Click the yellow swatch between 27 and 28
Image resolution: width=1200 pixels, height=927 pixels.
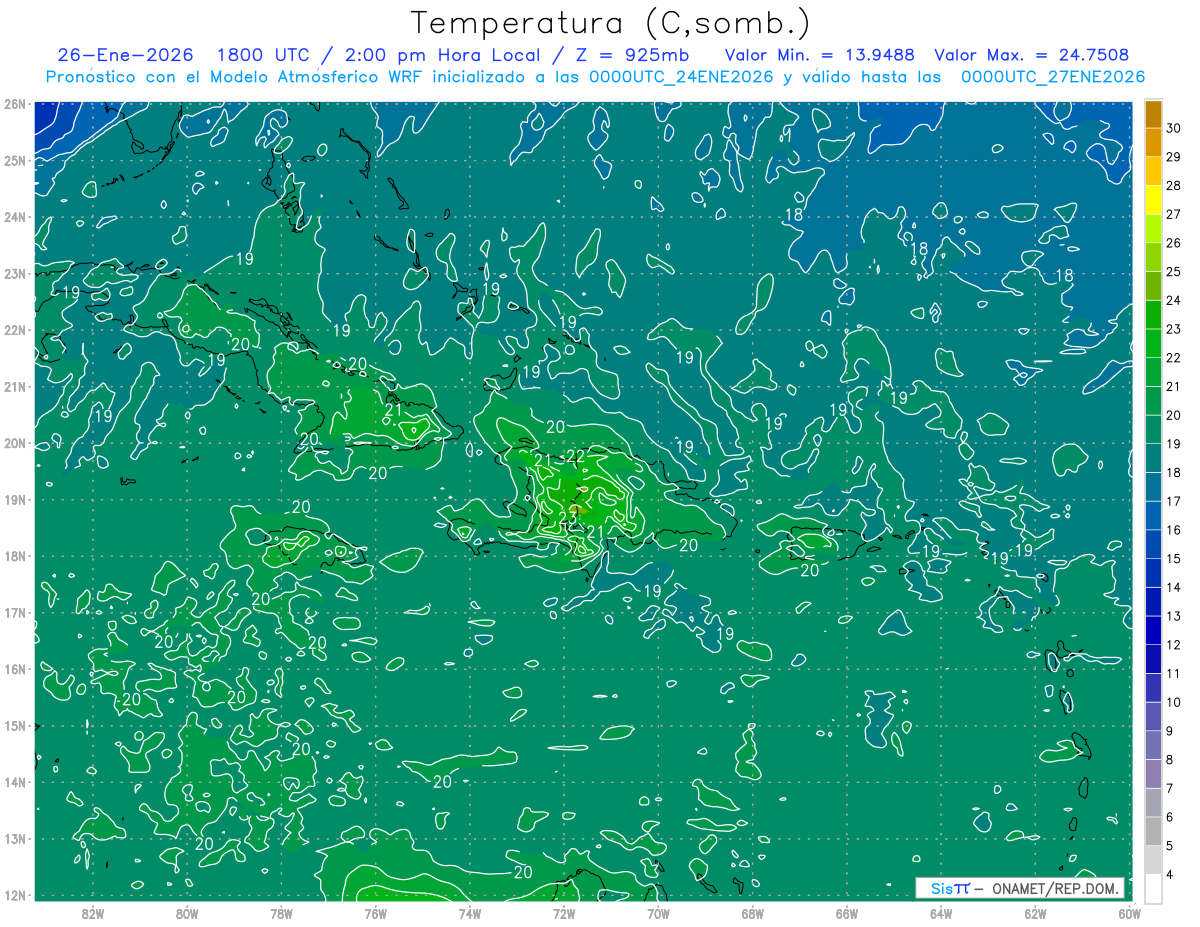tap(1153, 200)
